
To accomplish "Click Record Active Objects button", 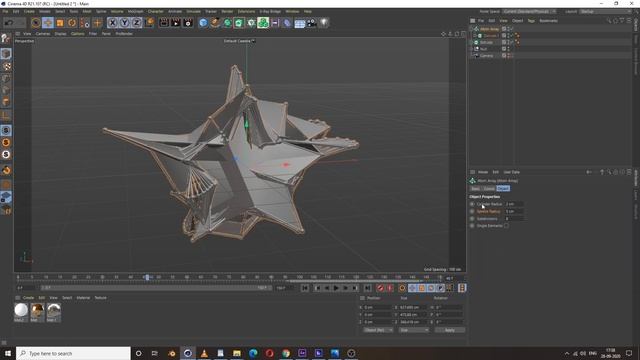I will coord(380,288).
